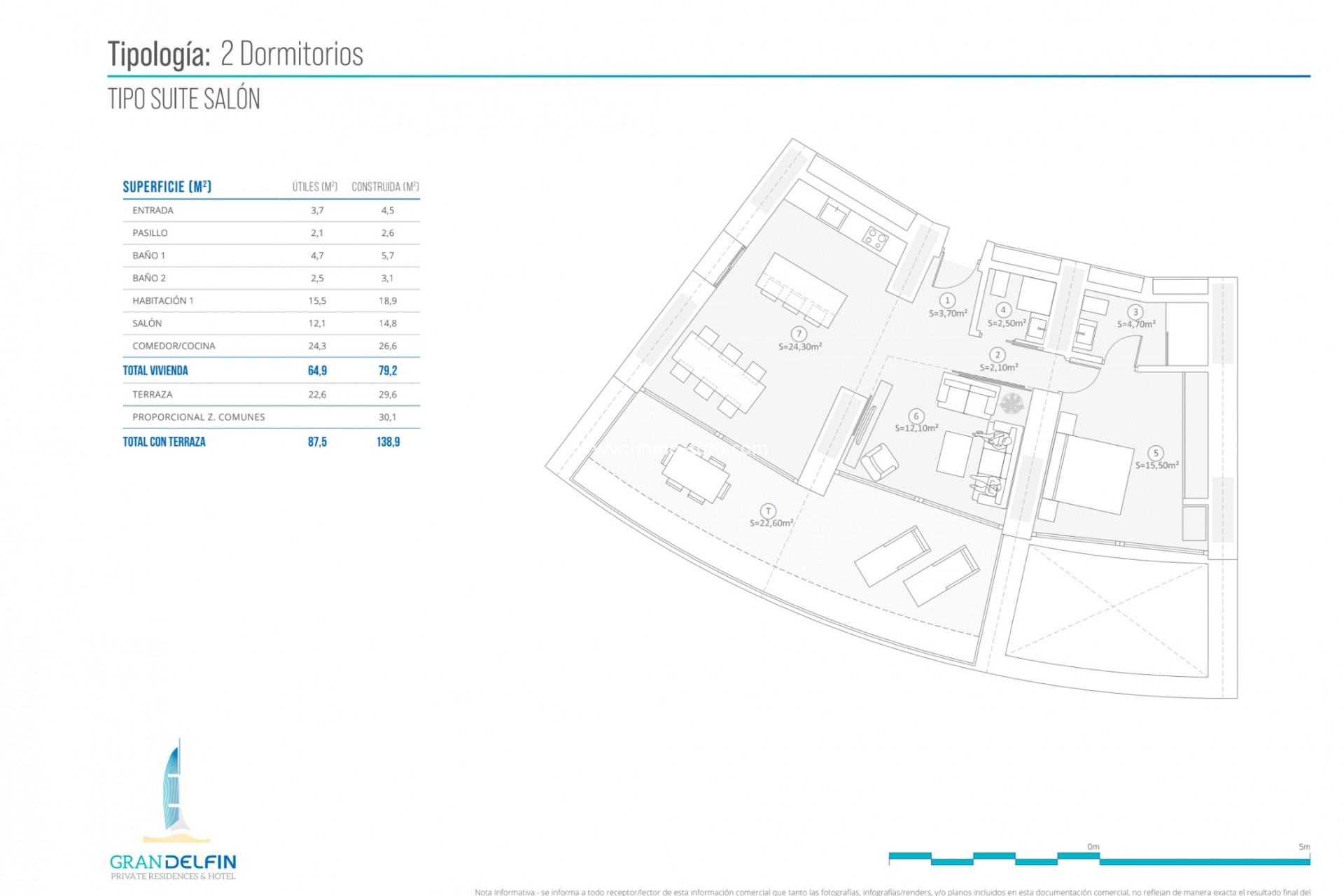Click room marker number 1 at entrance
This screenshot has height=896, width=1344.
pyautogui.click(x=947, y=301)
